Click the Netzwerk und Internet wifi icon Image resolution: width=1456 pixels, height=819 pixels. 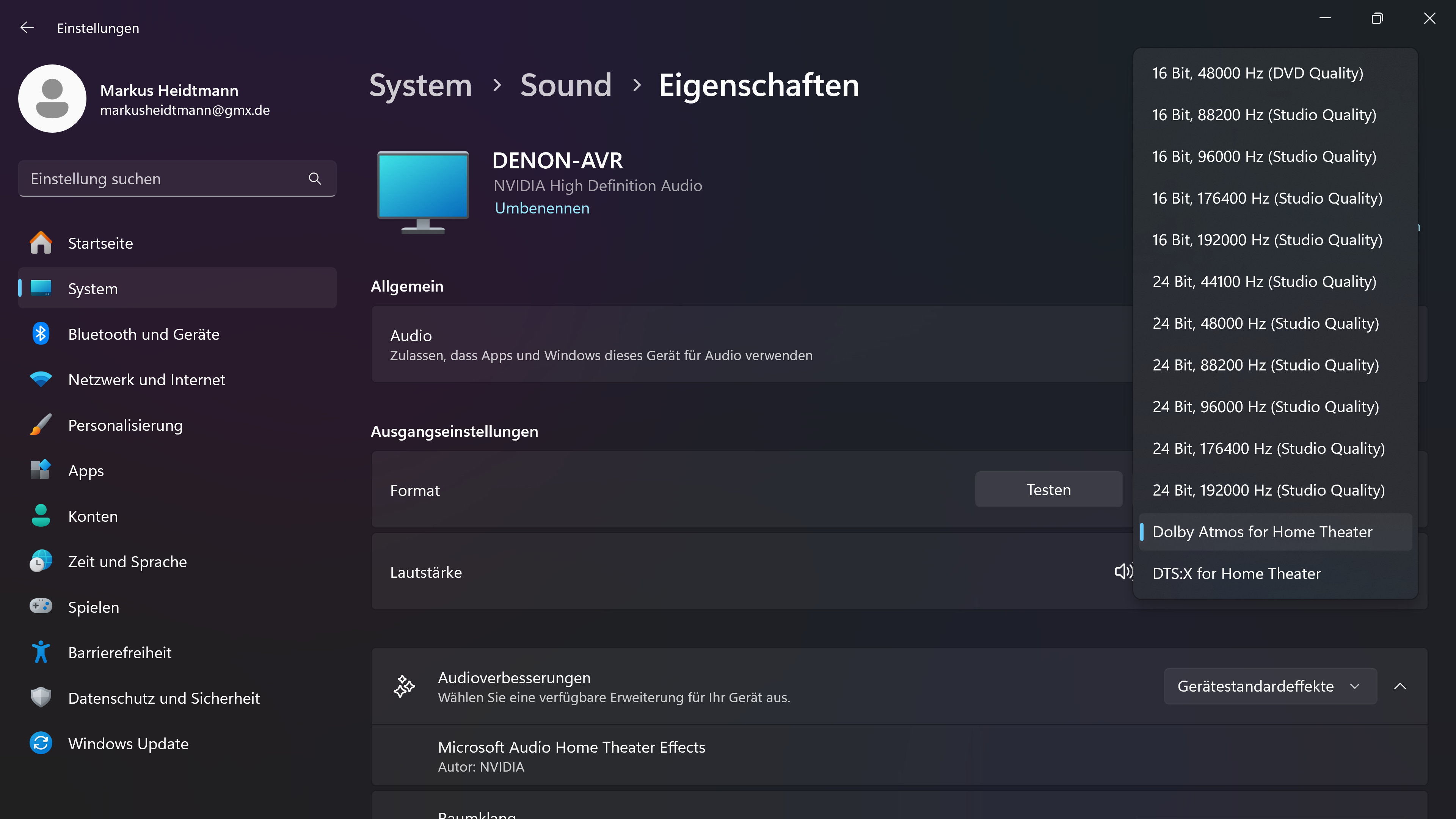click(x=41, y=379)
